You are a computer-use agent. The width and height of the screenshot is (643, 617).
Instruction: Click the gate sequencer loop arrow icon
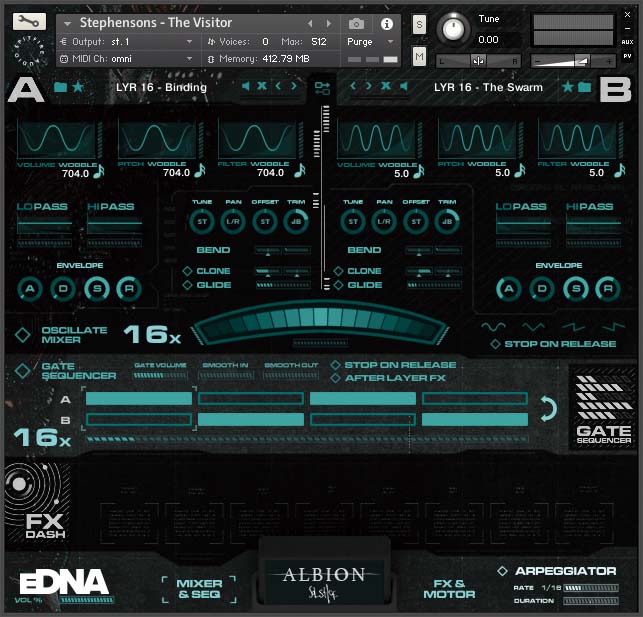[549, 409]
